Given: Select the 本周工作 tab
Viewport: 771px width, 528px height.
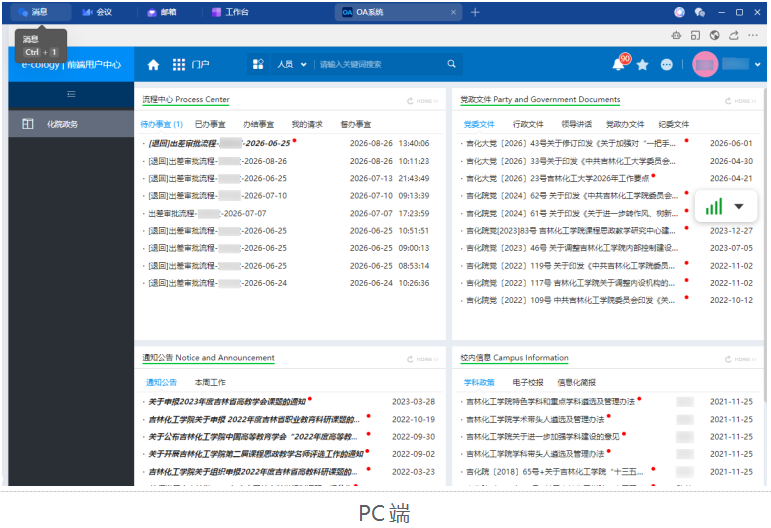Looking at the screenshot, I should [210, 382].
